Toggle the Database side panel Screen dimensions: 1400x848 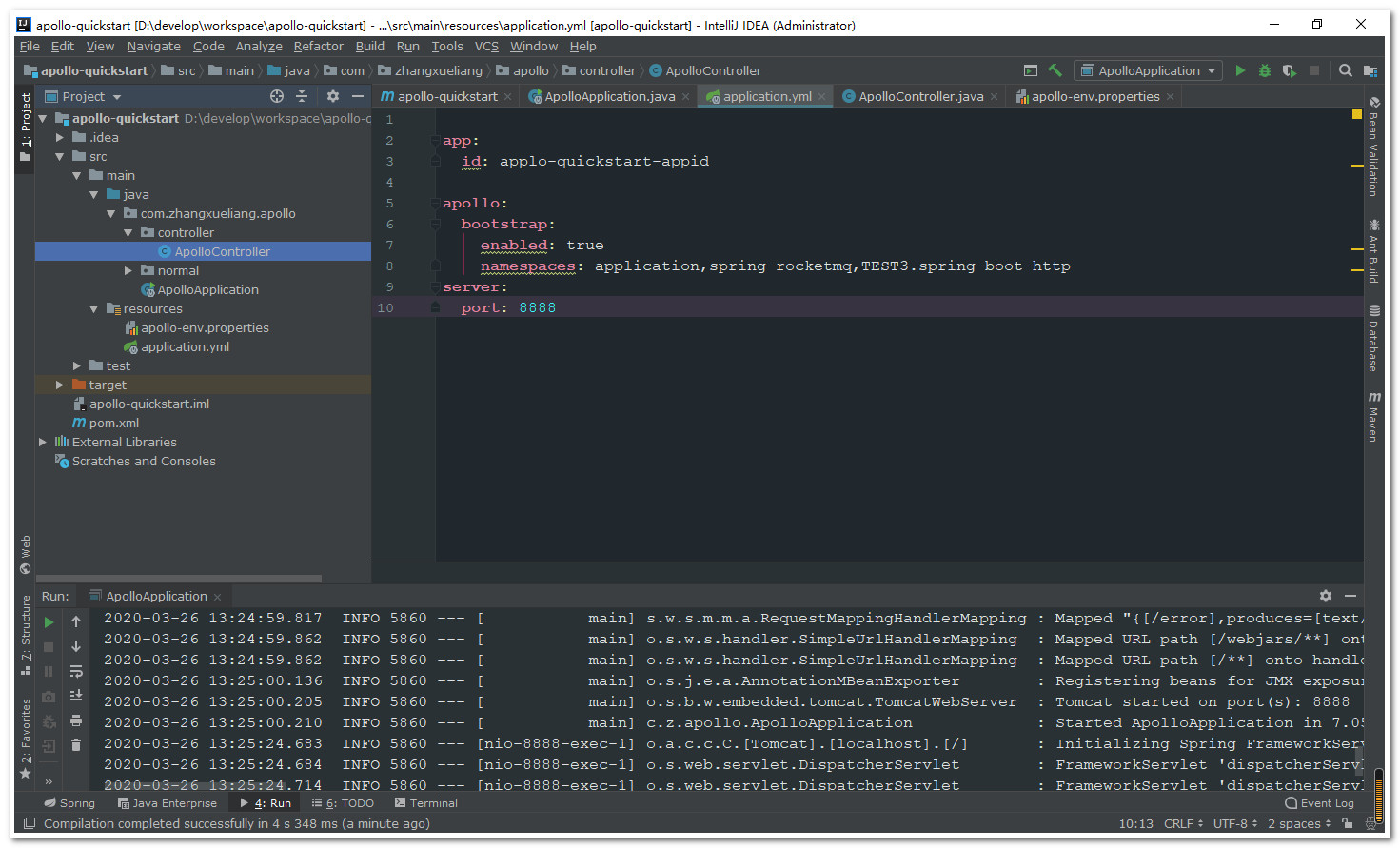tap(1374, 338)
